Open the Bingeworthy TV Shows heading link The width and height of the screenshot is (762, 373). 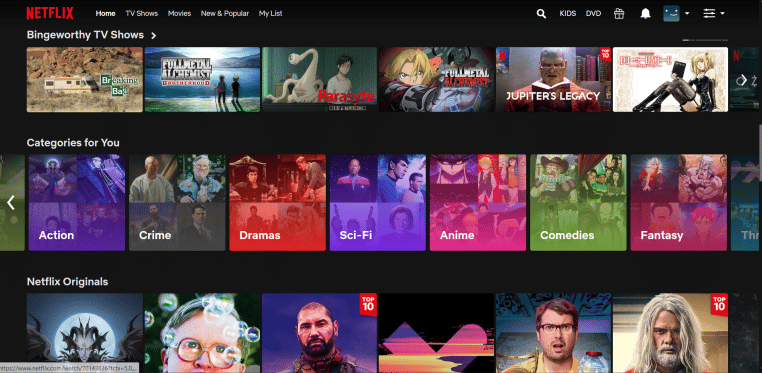[85, 35]
